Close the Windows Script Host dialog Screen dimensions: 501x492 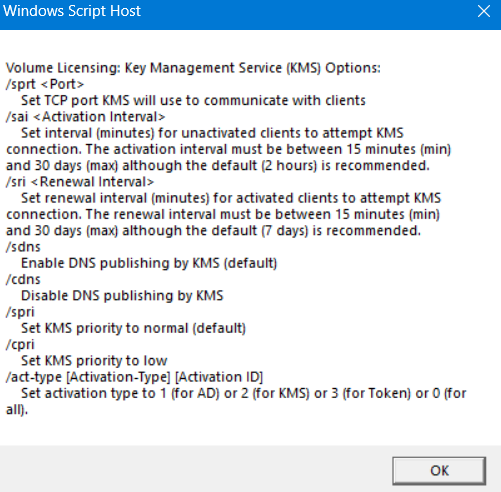click(x=484, y=12)
